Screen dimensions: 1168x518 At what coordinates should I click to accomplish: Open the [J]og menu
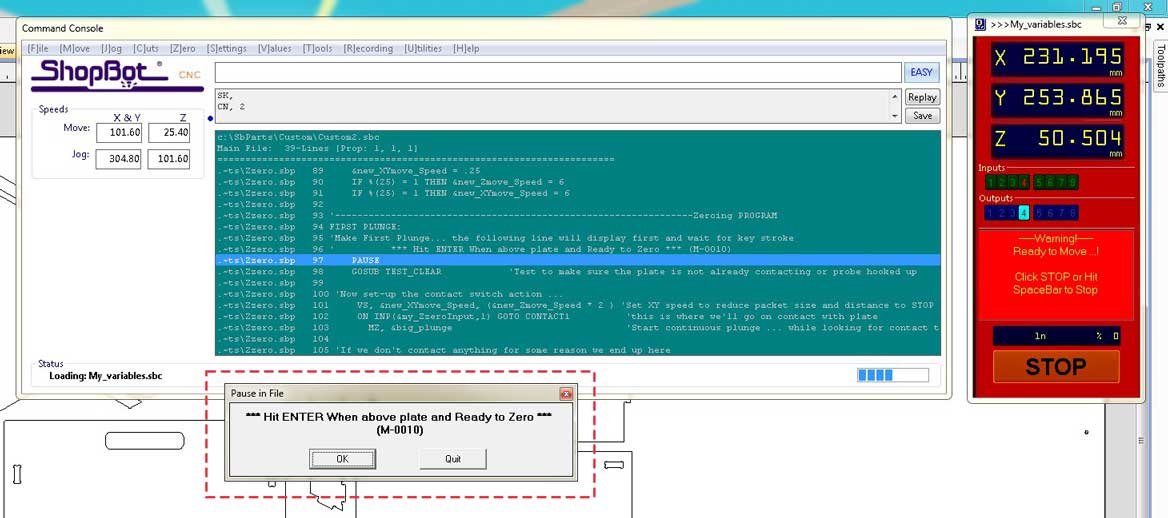(x=112, y=48)
